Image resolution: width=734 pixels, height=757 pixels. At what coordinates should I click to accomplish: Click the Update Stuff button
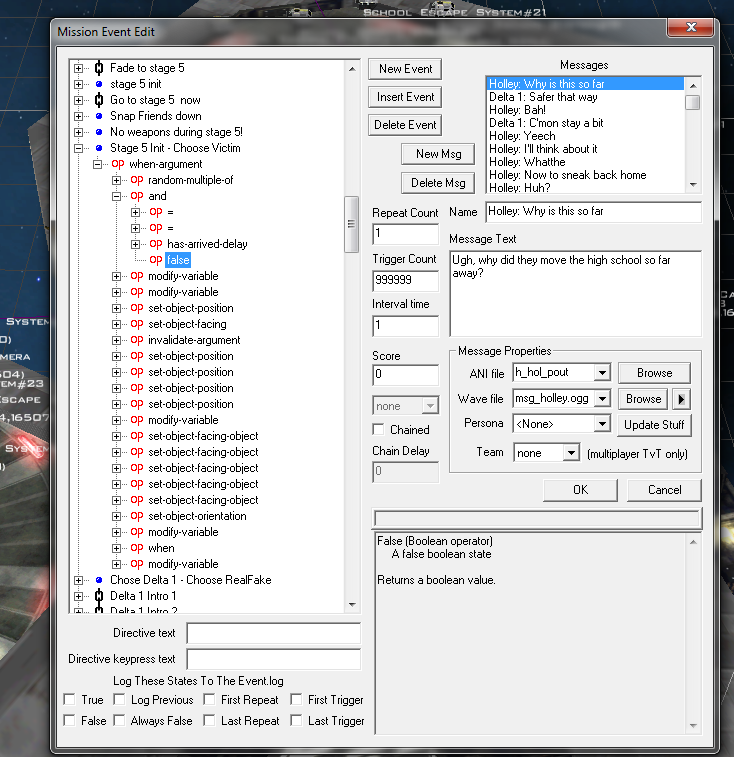coord(654,425)
